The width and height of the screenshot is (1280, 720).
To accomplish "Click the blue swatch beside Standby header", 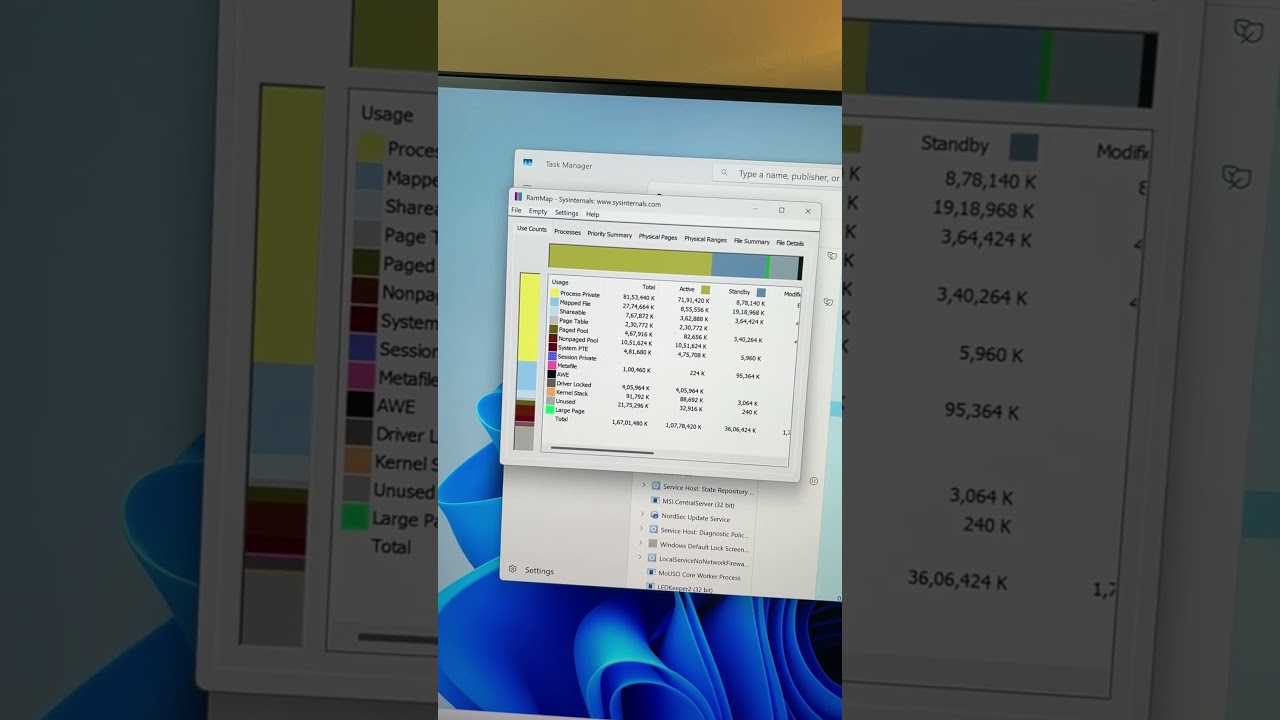I will (761, 293).
